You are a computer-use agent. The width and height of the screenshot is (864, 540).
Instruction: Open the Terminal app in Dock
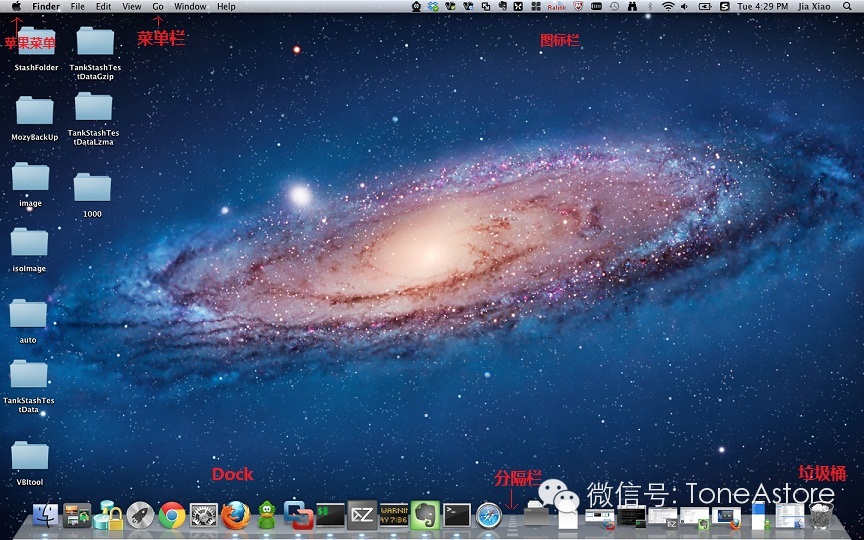coord(457,515)
